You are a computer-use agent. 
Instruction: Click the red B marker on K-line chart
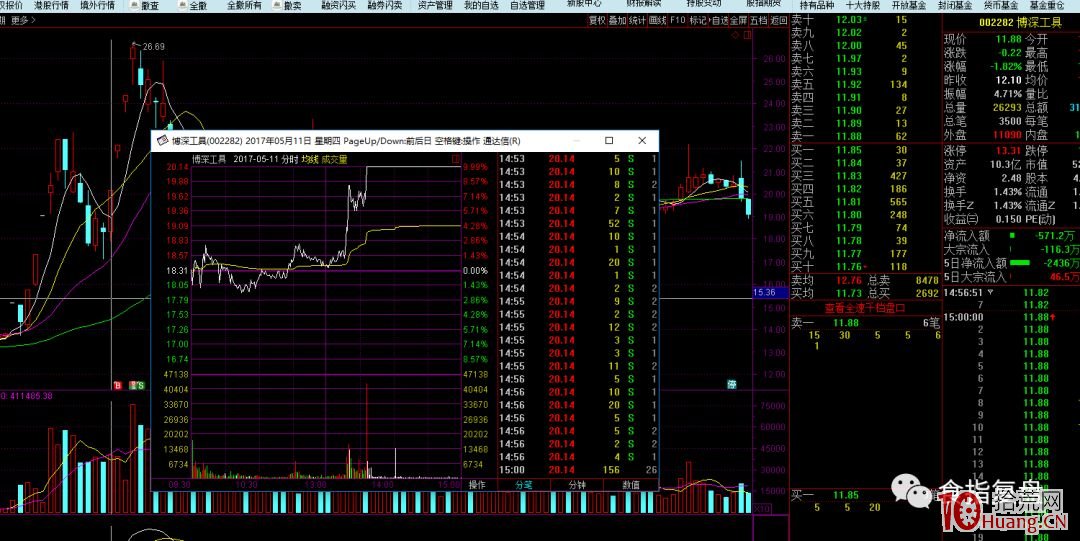point(117,385)
